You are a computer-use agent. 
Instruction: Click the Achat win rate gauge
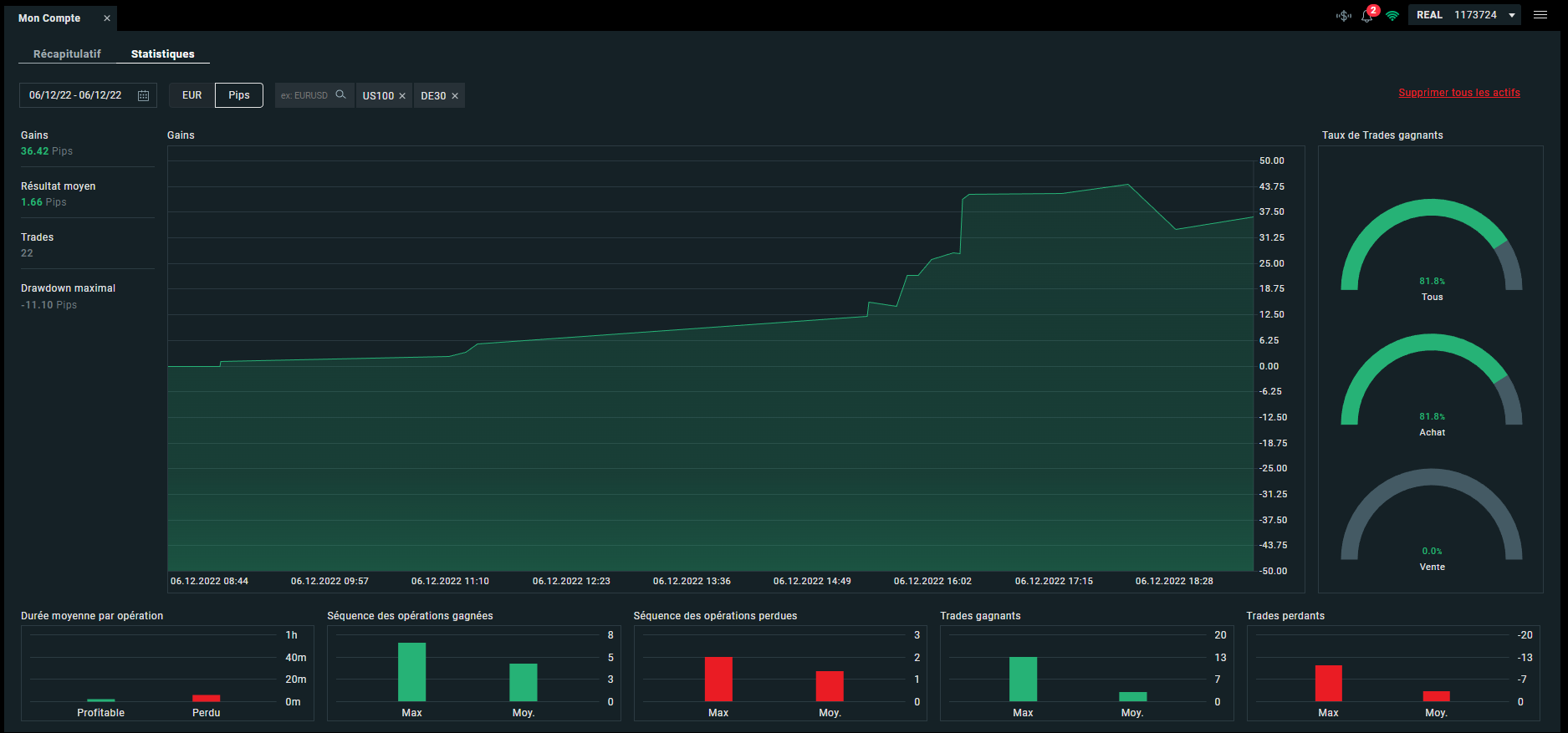tap(1432, 379)
